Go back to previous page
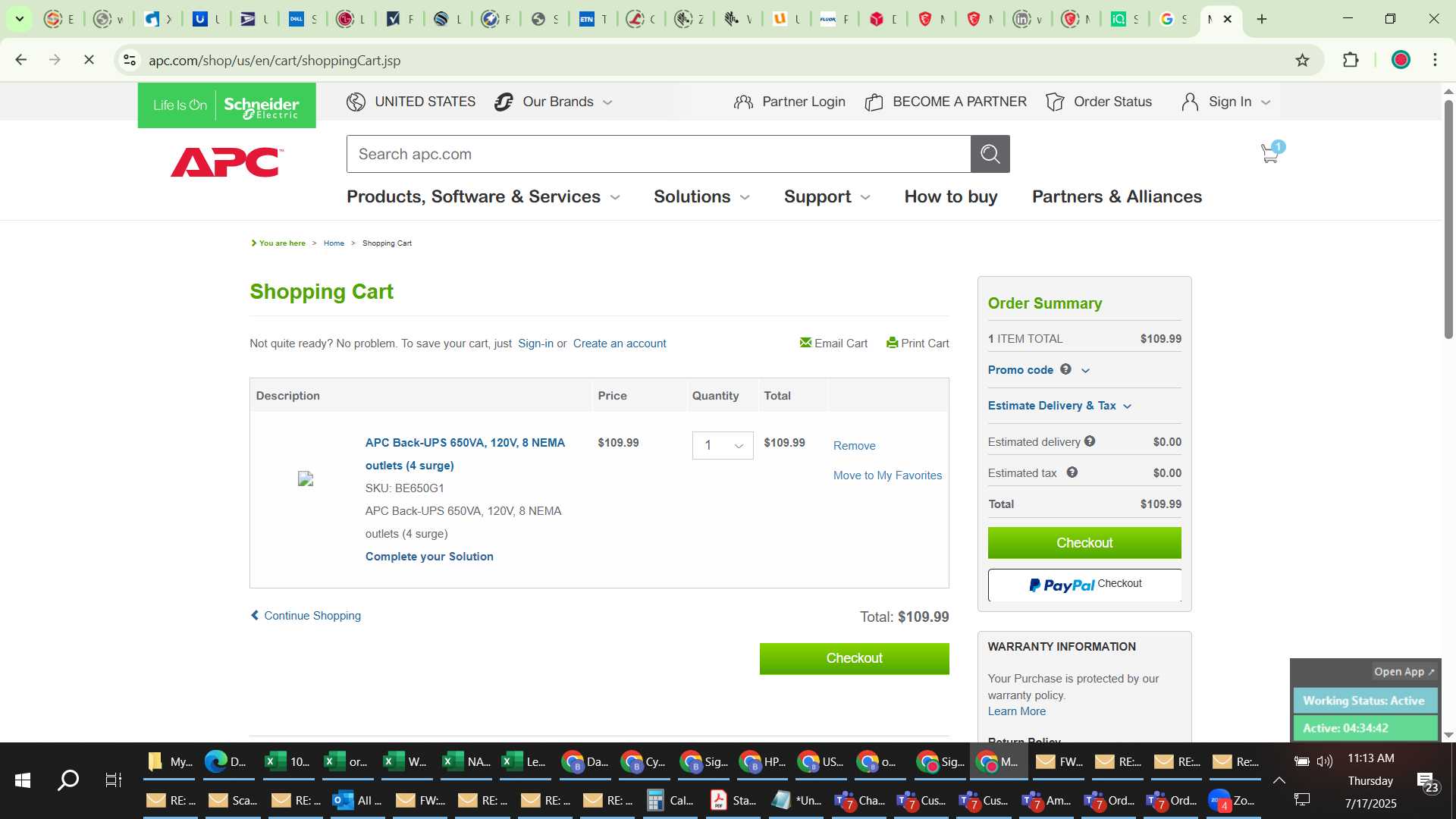 click(21, 60)
